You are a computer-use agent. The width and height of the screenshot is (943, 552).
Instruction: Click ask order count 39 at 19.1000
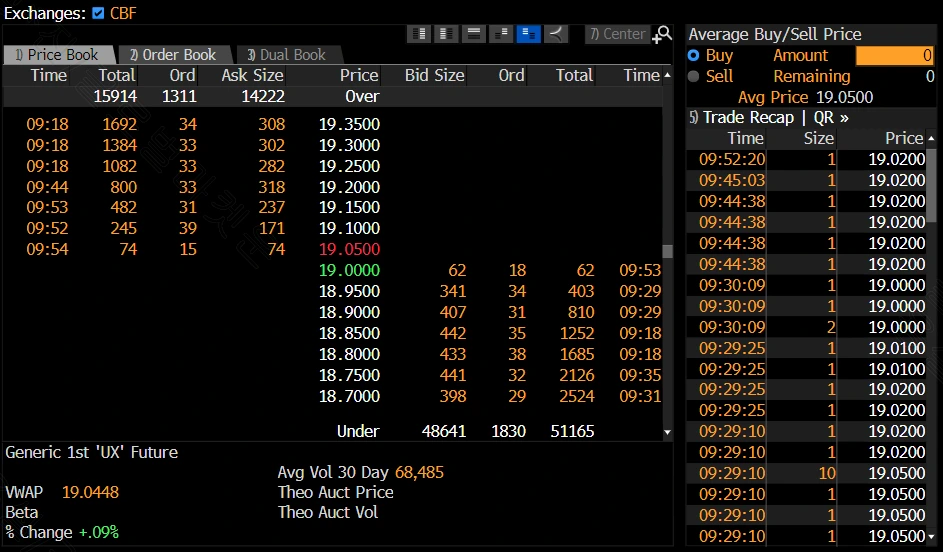188,228
